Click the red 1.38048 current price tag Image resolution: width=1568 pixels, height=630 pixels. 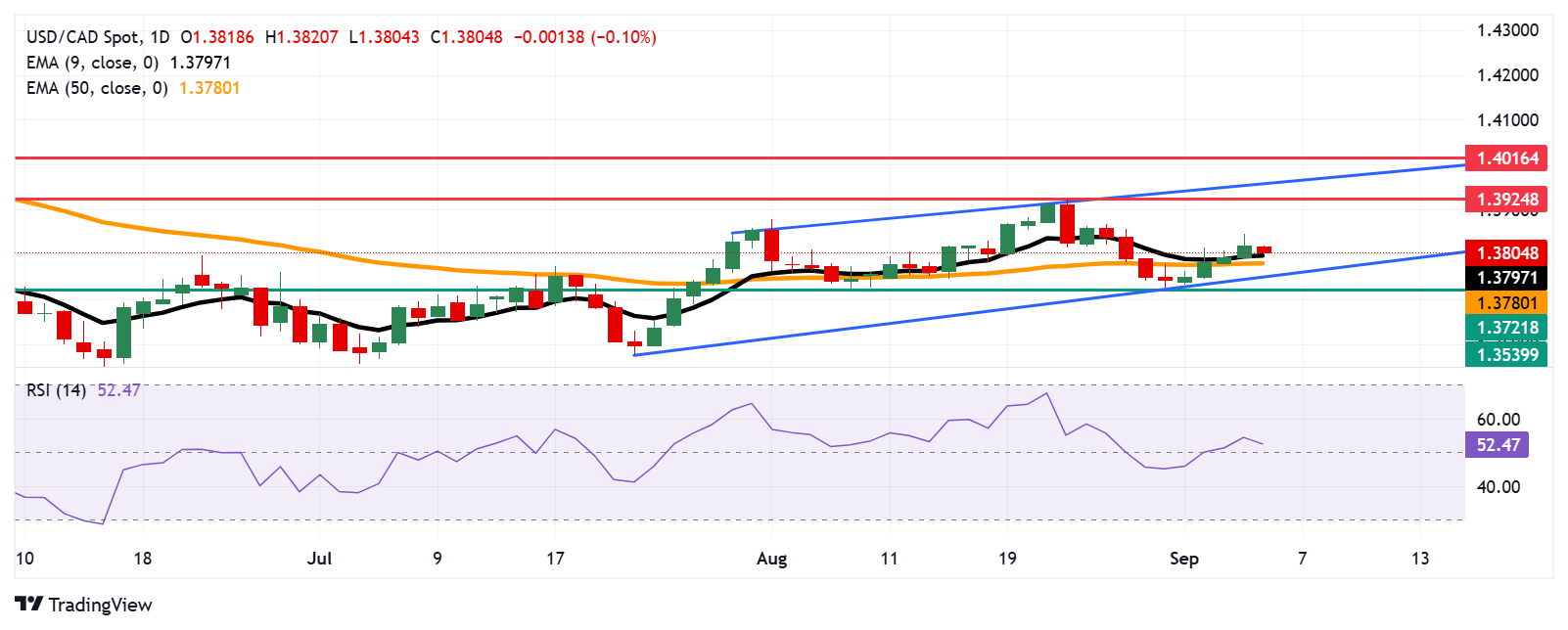[x=1506, y=253]
